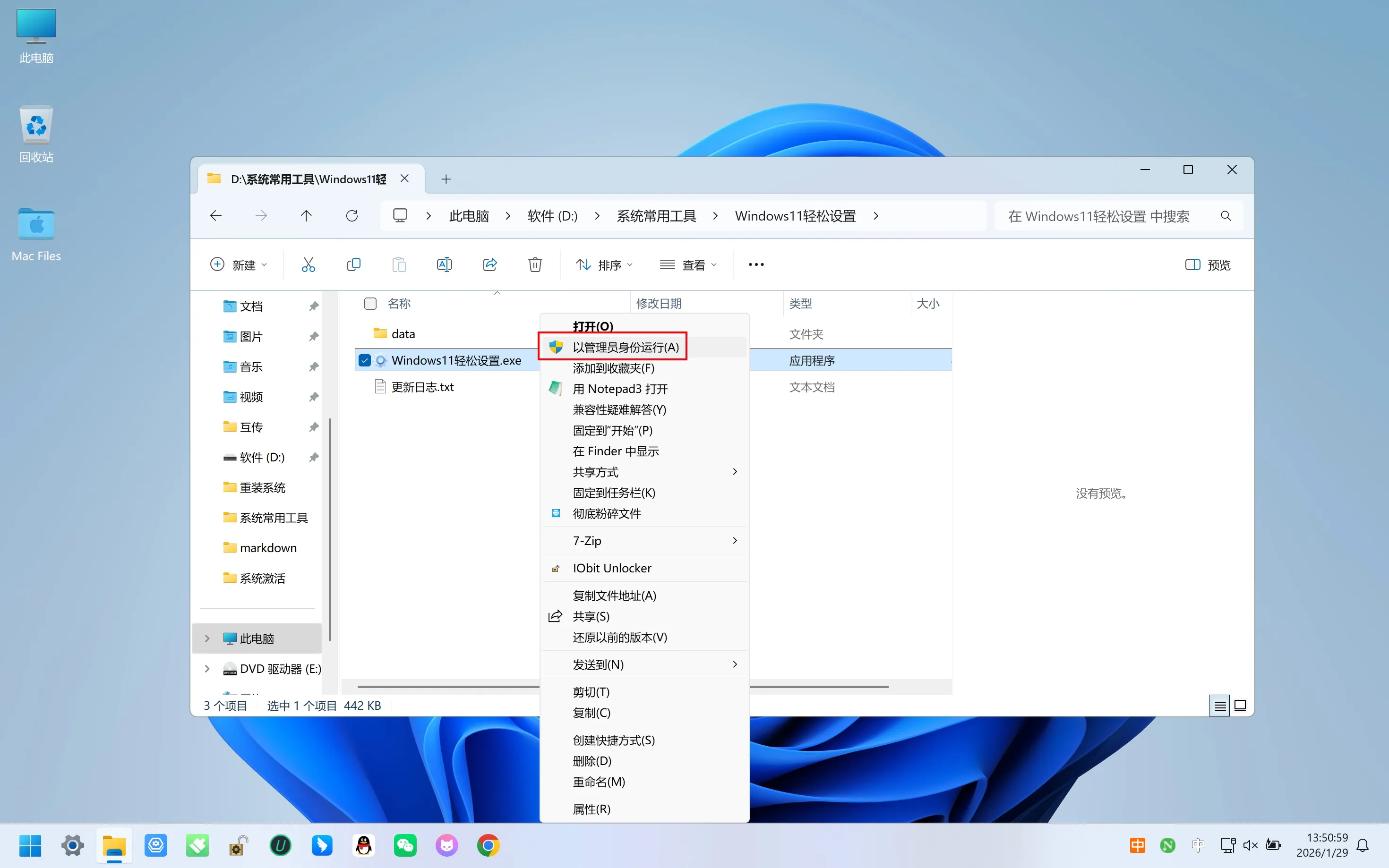Expand the 此电脑 tree node chevron
This screenshot has width=1389, height=868.
tap(207, 638)
